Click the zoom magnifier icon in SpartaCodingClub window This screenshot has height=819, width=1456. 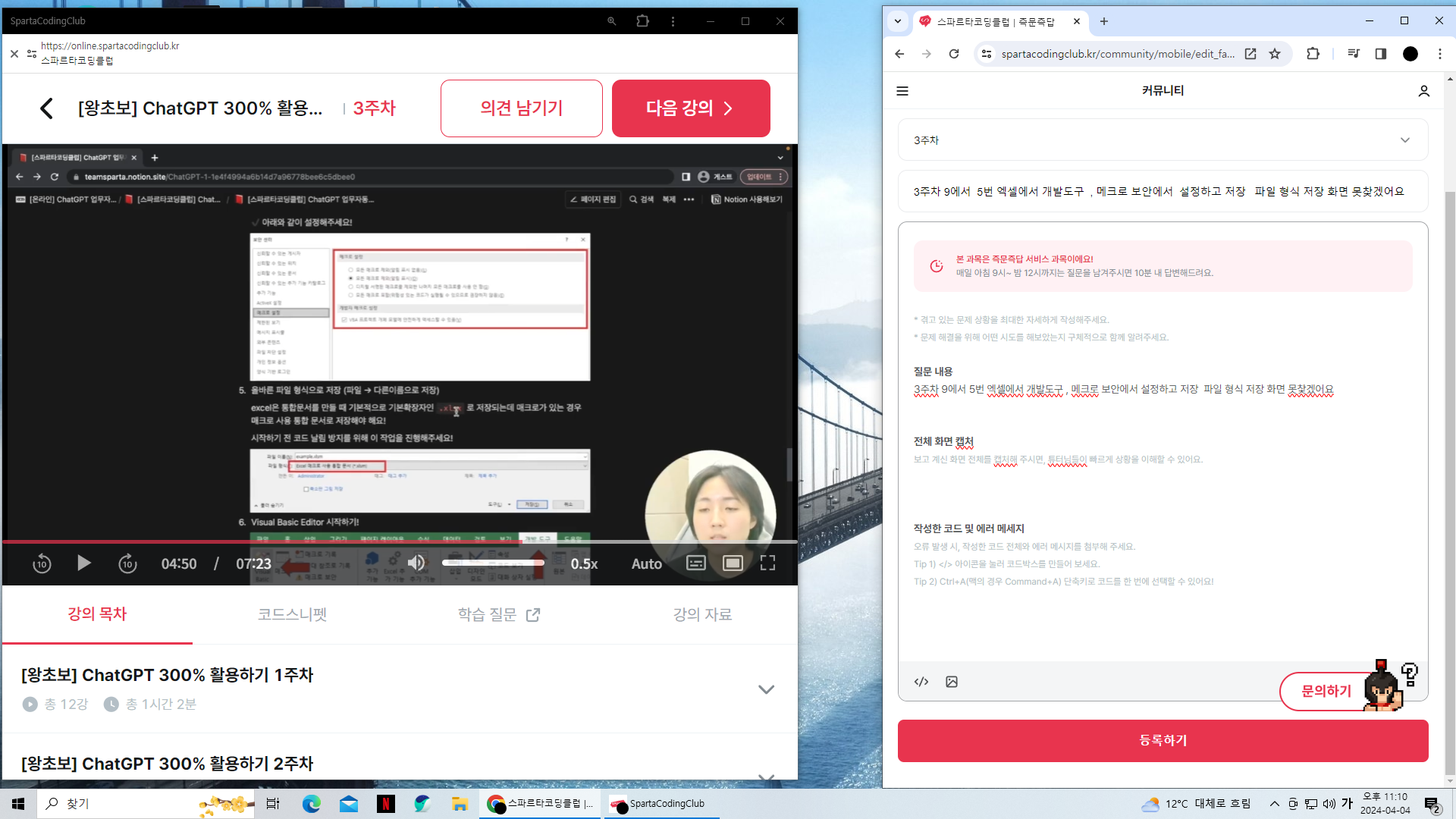[611, 21]
